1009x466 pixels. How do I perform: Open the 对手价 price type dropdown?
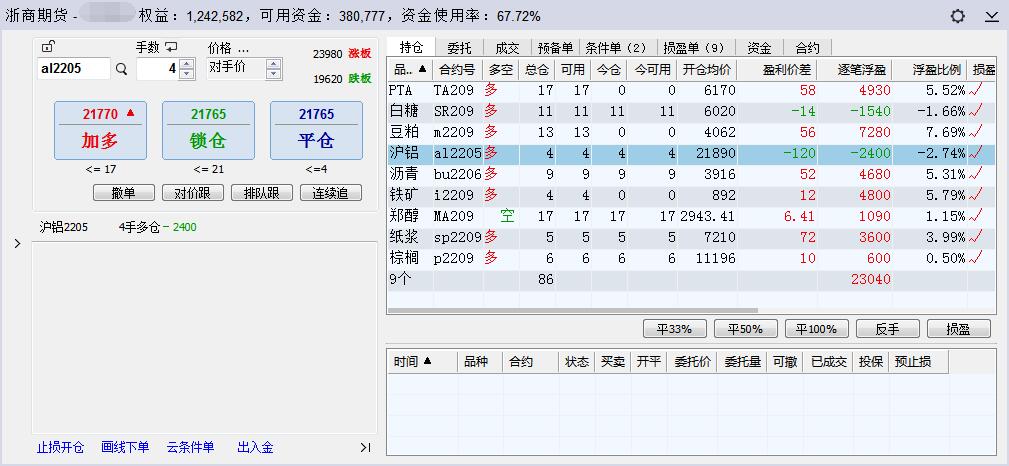272,68
